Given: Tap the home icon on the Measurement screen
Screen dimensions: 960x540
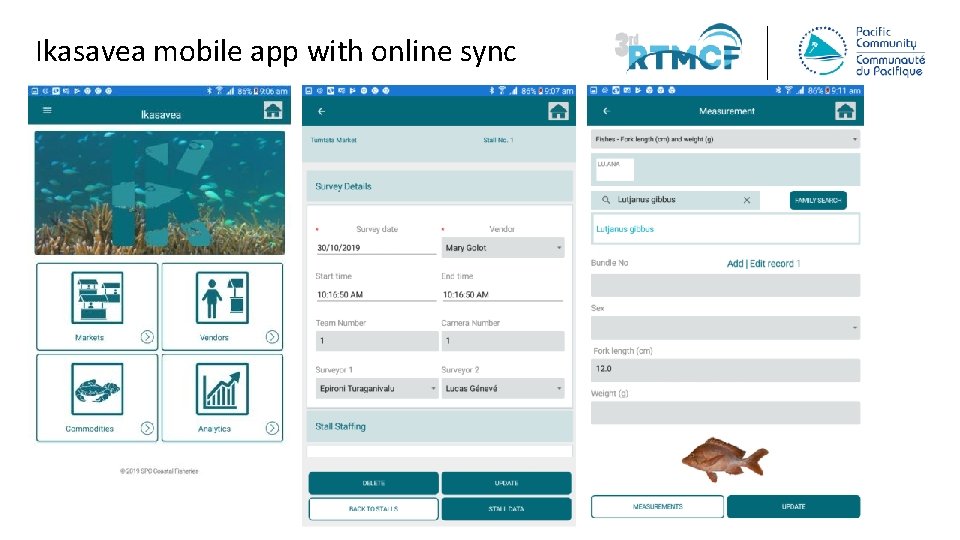Looking at the screenshot, I should pyautogui.click(x=845, y=111).
